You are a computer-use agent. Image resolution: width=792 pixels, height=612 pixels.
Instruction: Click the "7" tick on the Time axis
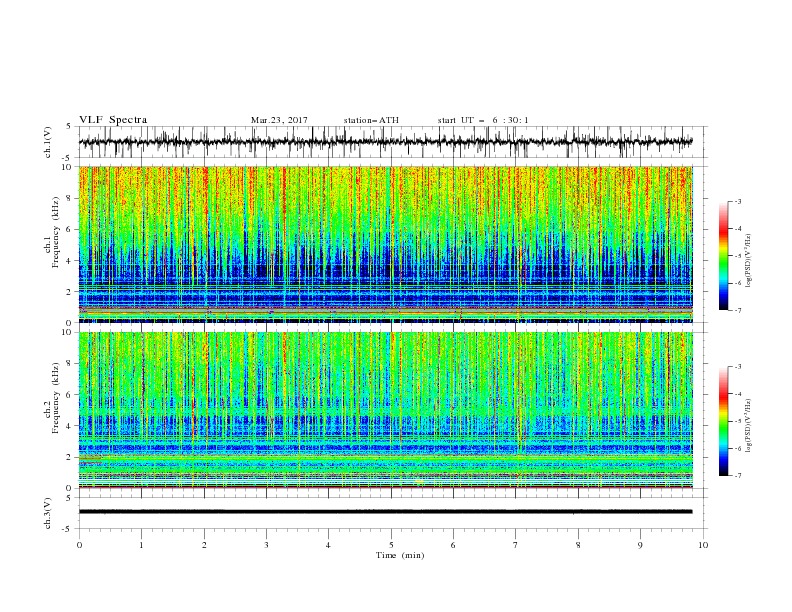[x=516, y=545]
